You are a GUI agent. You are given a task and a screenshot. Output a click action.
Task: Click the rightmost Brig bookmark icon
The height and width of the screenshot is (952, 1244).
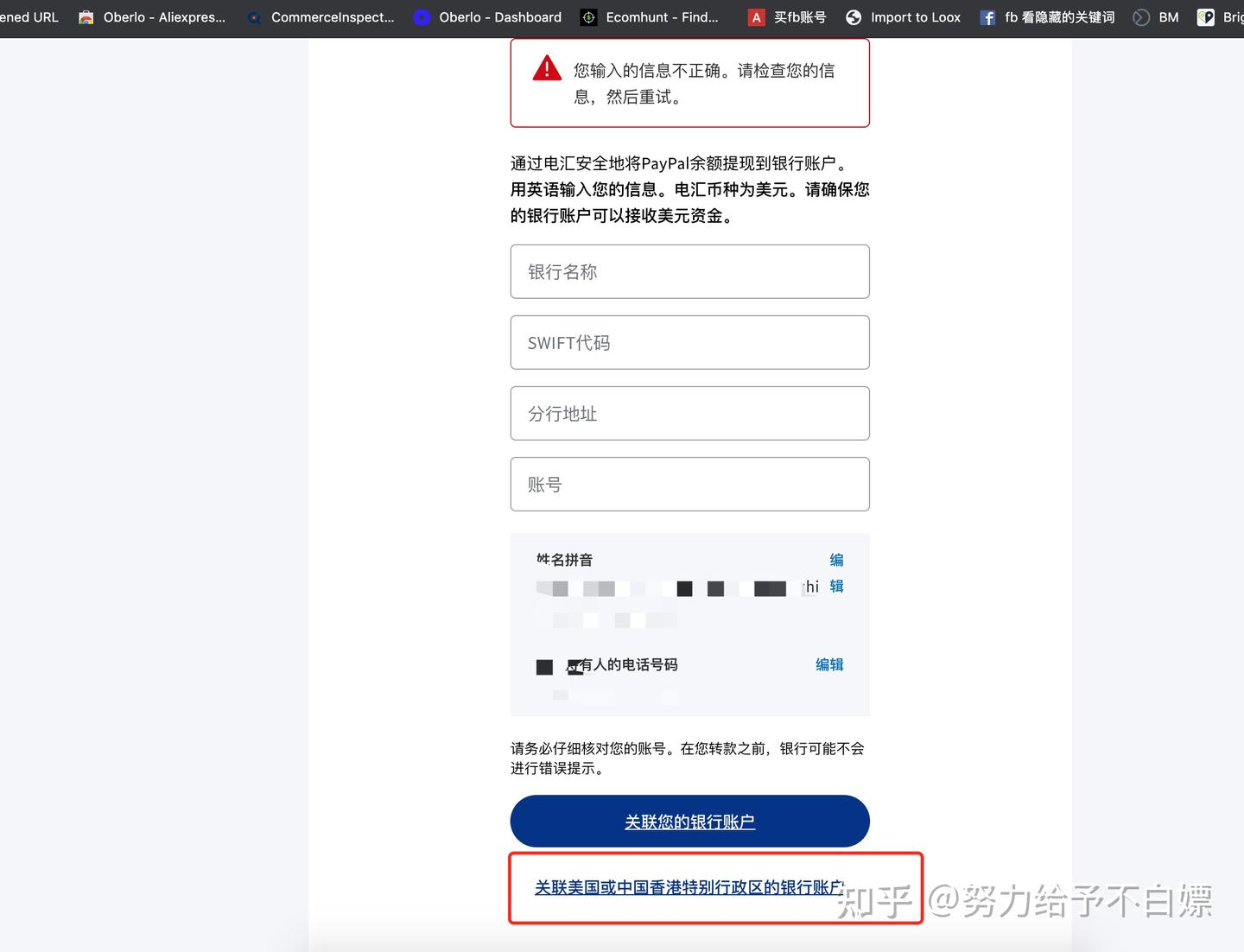point(1206,16)
